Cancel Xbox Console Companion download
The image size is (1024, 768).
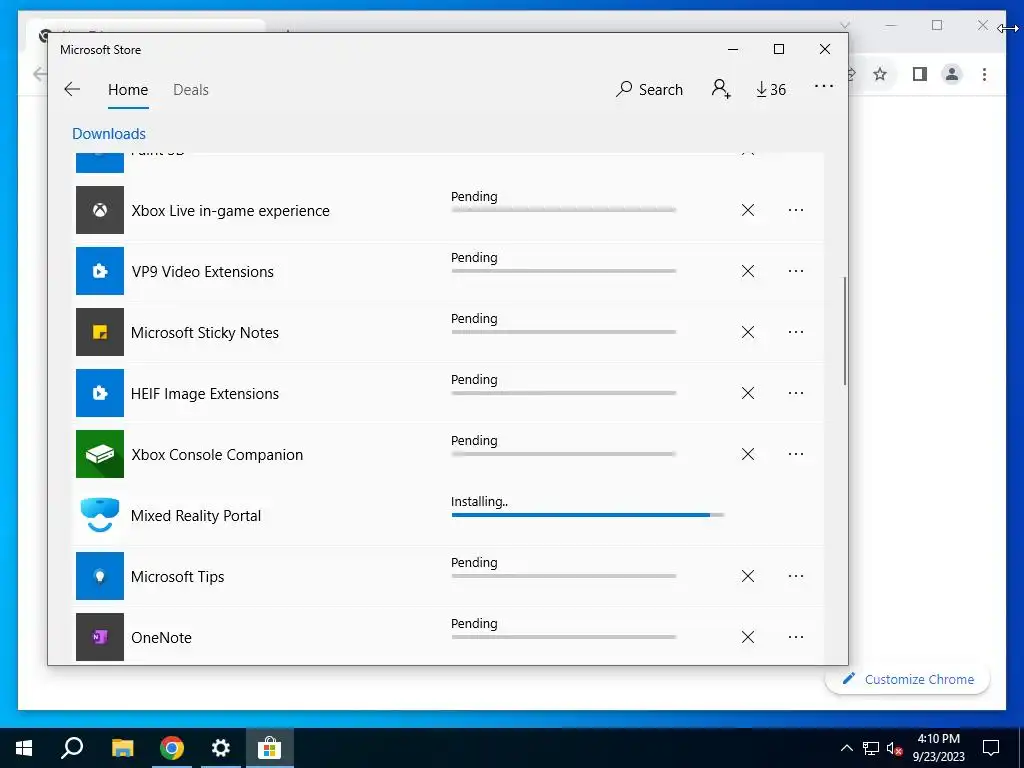pos(748,454)
